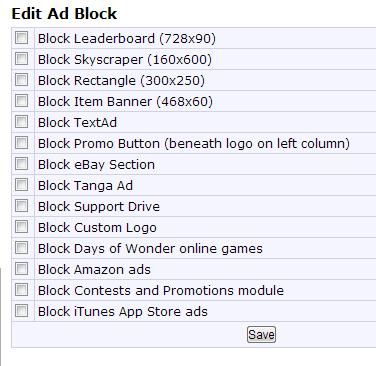This screenshot has height=366, width=376.
Task: Select Block Item Banner (468x60) checkbox
Action: pos(21,100)
